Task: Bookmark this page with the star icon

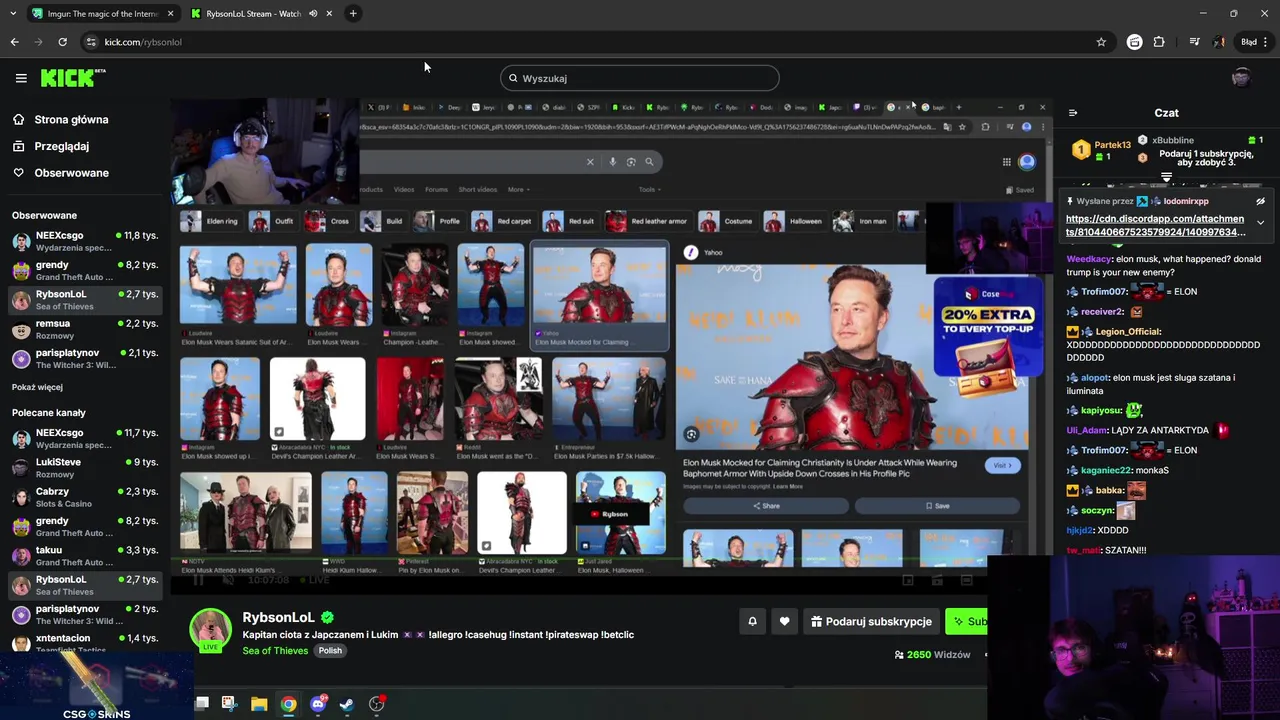Action: pyautogui.click(x=1101, y=42)
